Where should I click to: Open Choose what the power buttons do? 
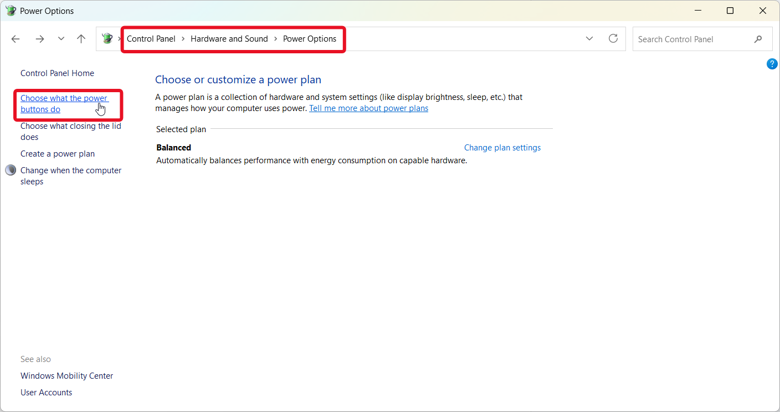coord(64,103)
